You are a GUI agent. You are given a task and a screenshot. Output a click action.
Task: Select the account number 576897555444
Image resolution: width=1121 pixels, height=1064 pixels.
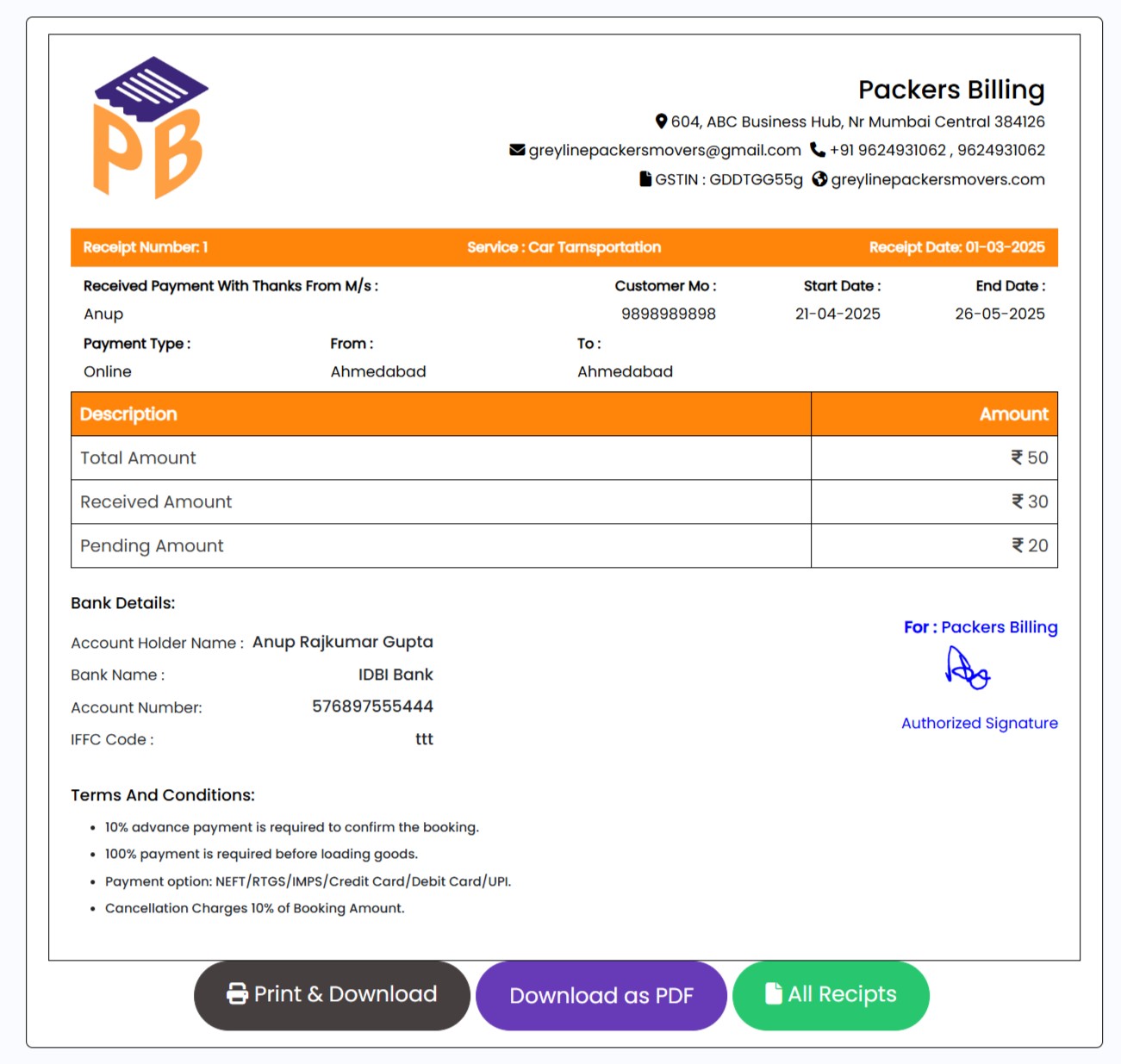pyautogui.click(x=372, y=706)
